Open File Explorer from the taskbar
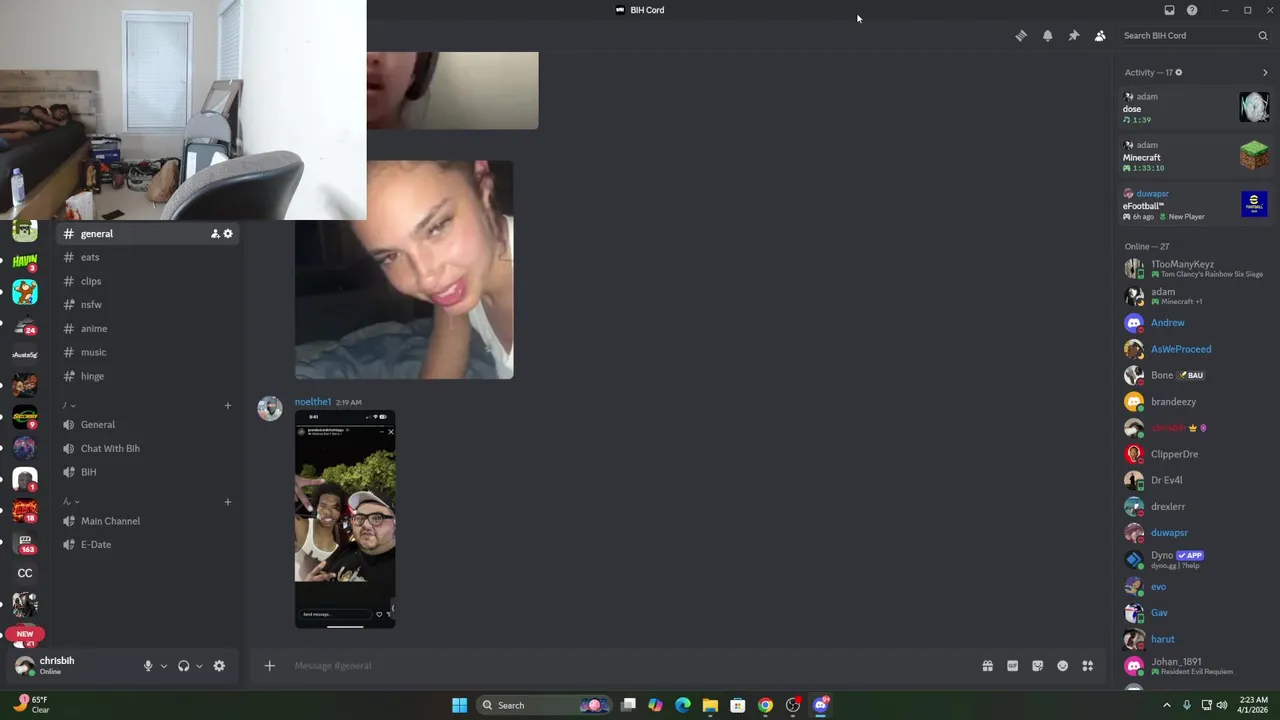The height and width of the screenshot is (720, 1280). 710,705
